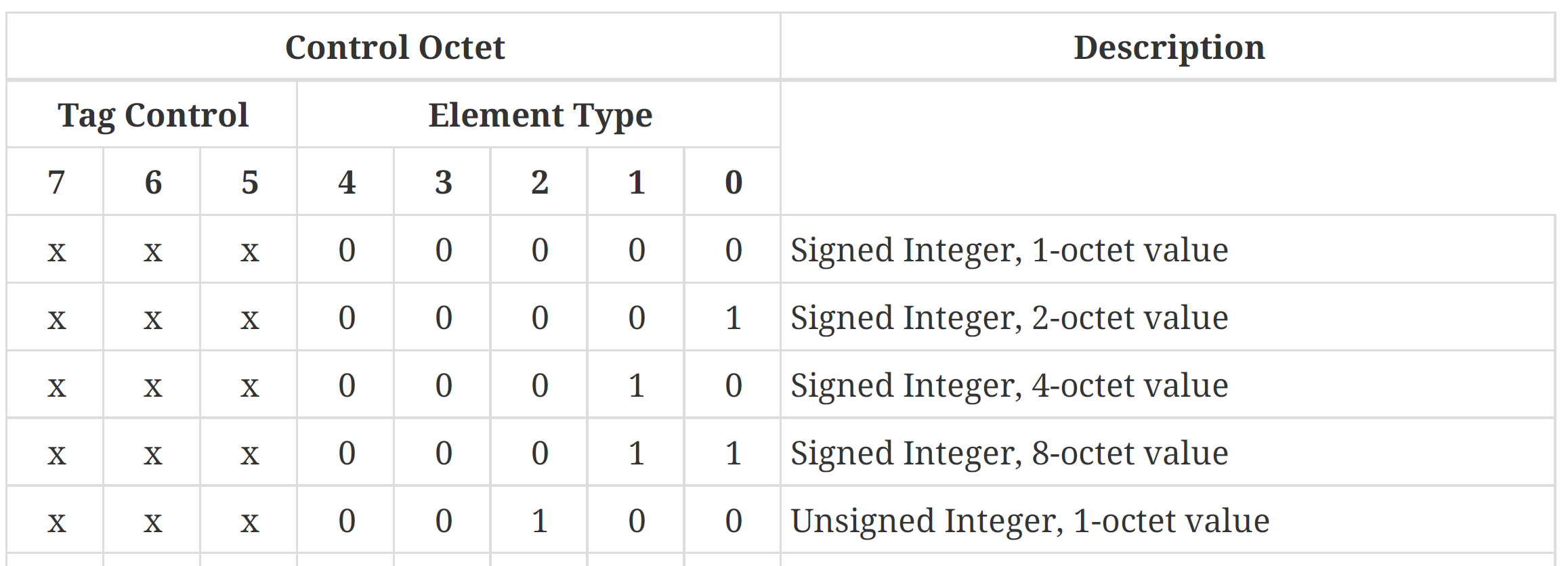
Task: Click the Control Octet header cell
Action: pyautogui.click(x=394, y=47)
